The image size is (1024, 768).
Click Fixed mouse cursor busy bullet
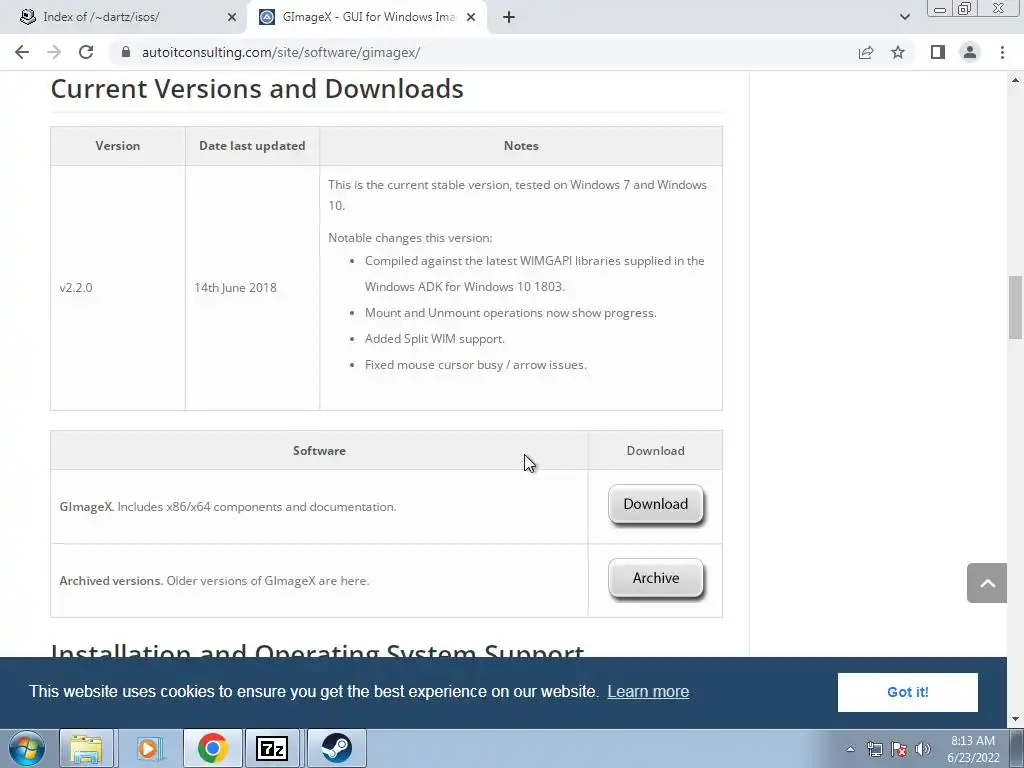475,365
